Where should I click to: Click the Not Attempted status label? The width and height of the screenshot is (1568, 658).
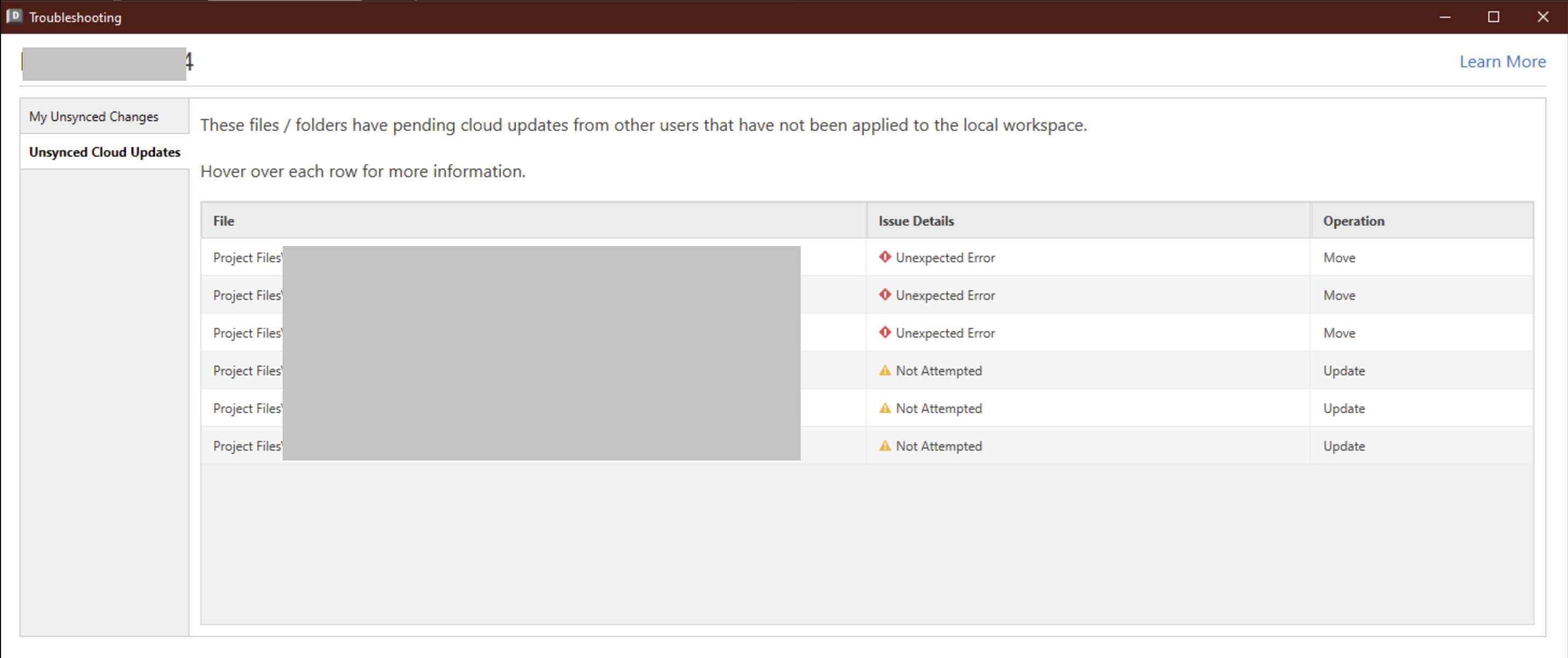(x=939, y=370)
